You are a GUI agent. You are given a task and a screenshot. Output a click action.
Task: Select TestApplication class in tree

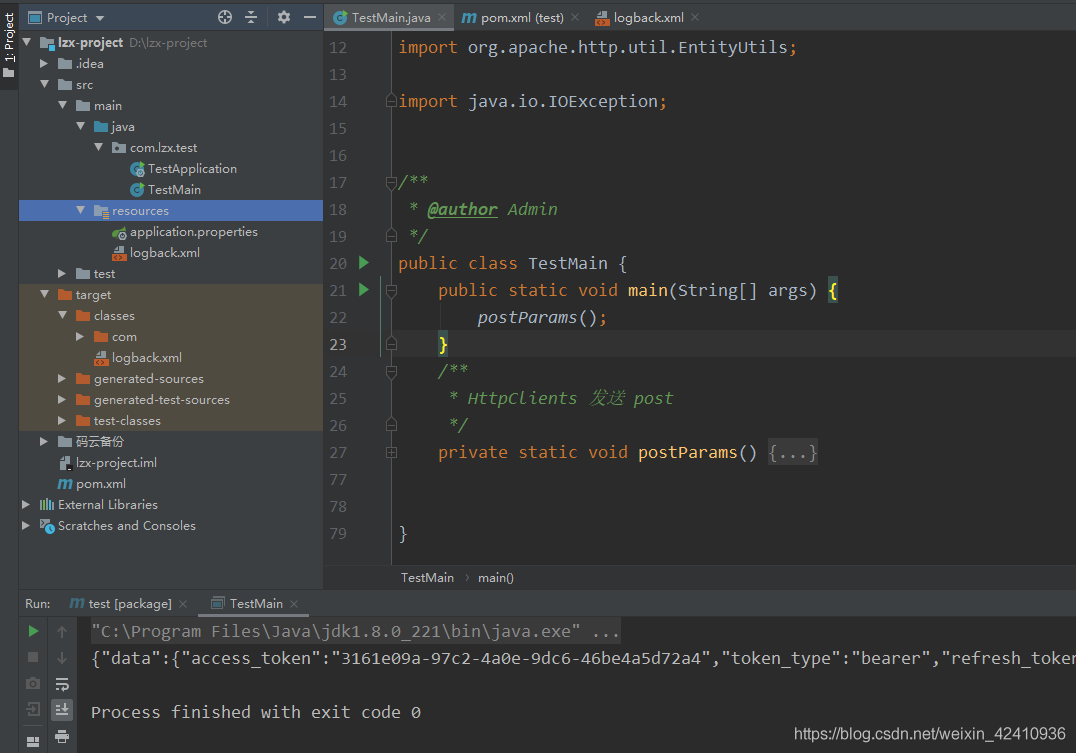[x=183, y=168]
